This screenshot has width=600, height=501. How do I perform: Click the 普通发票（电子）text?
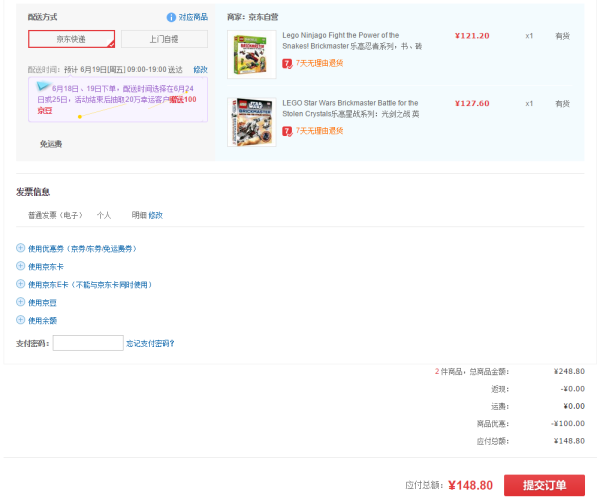click(x=55, y=215)
